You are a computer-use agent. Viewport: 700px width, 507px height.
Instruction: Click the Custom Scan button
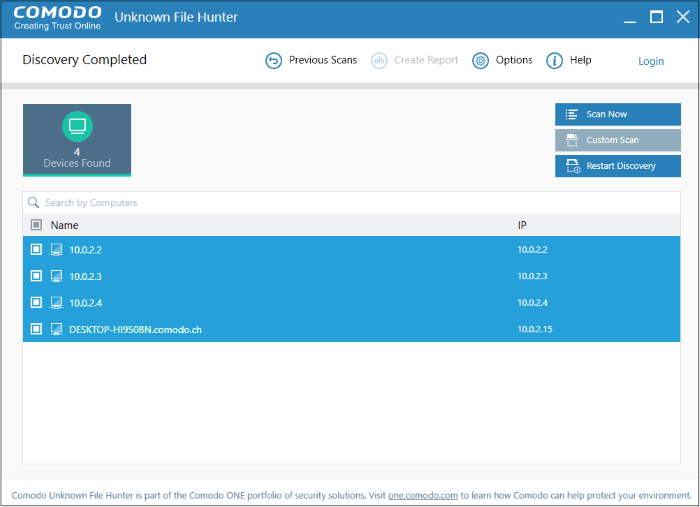pos(618,140)
